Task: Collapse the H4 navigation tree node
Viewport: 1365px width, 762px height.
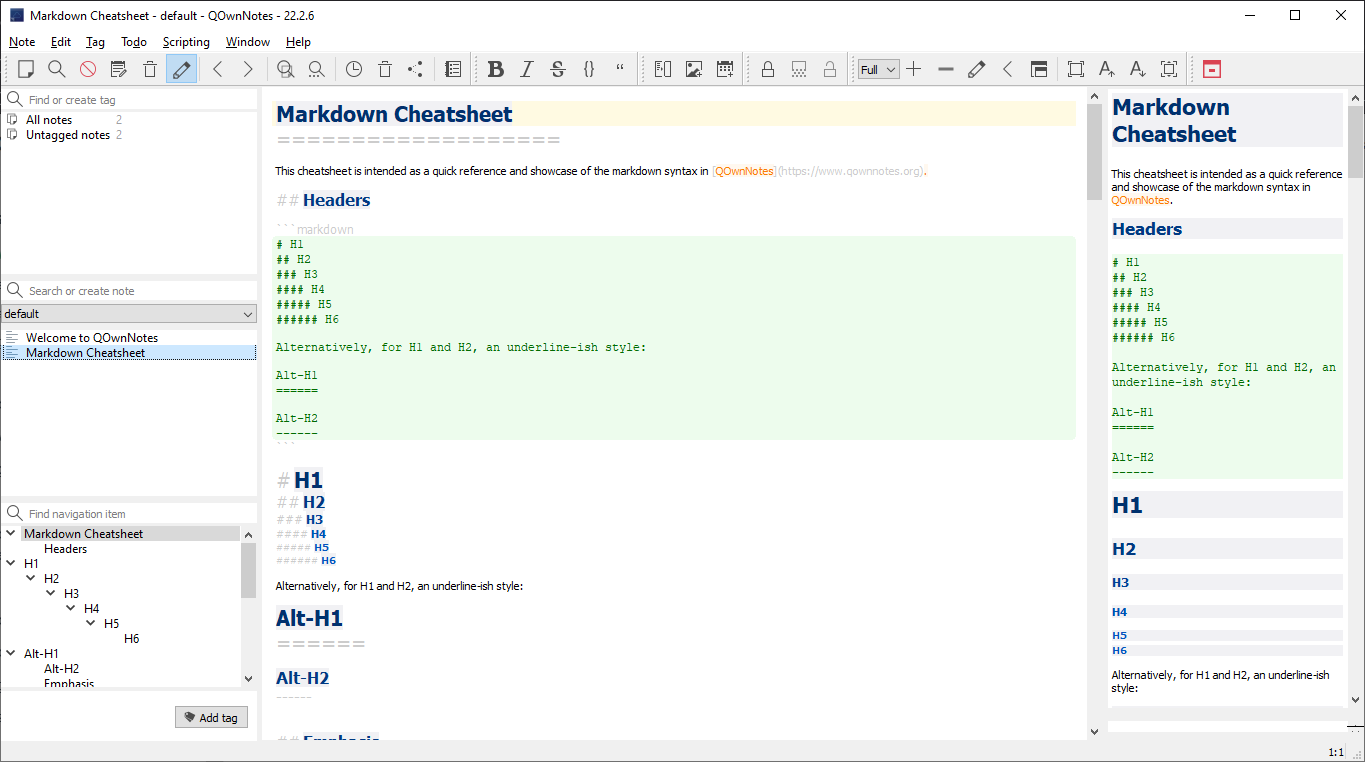Action: click(71, 609)
